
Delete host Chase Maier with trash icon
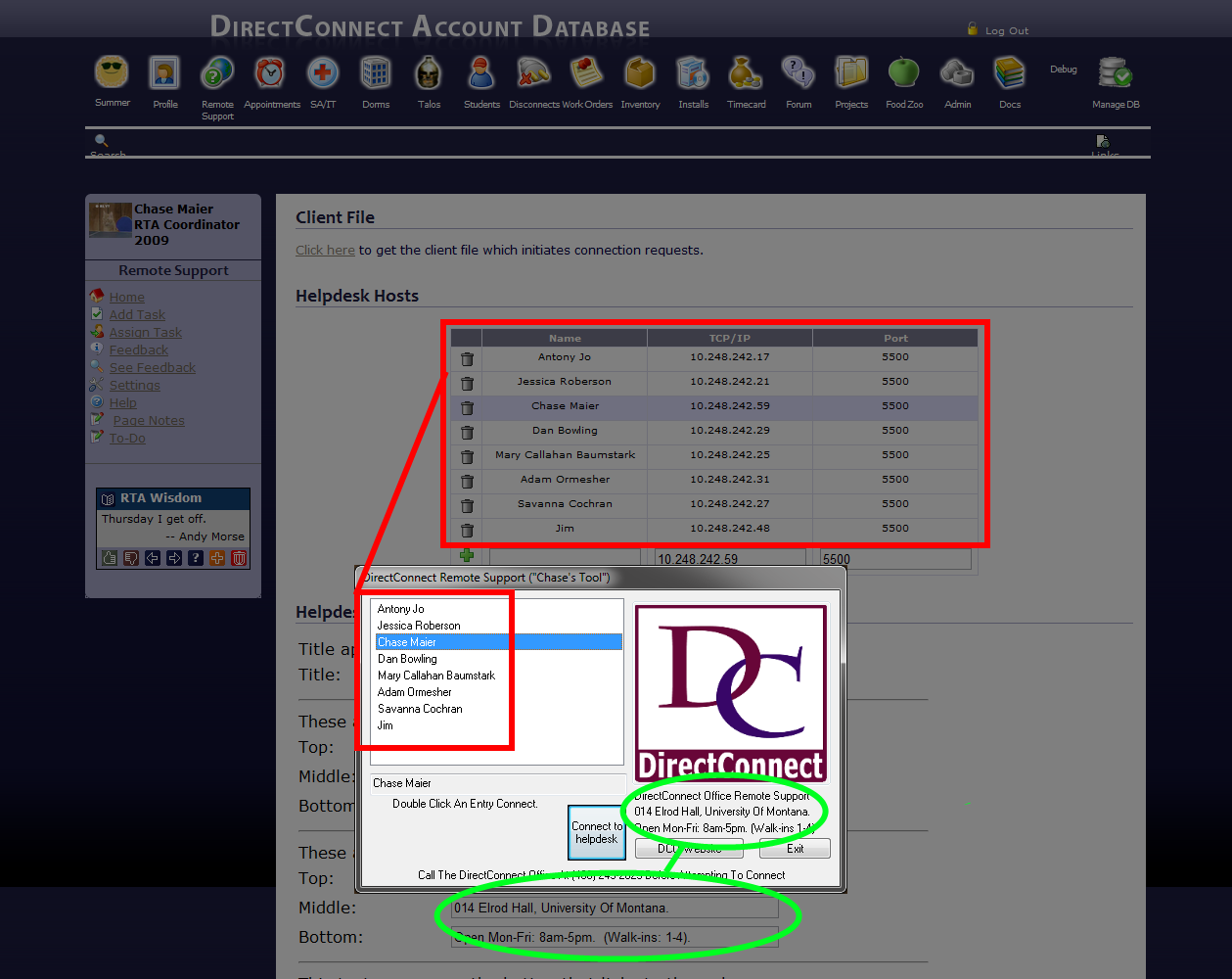[x=467, y=408]
